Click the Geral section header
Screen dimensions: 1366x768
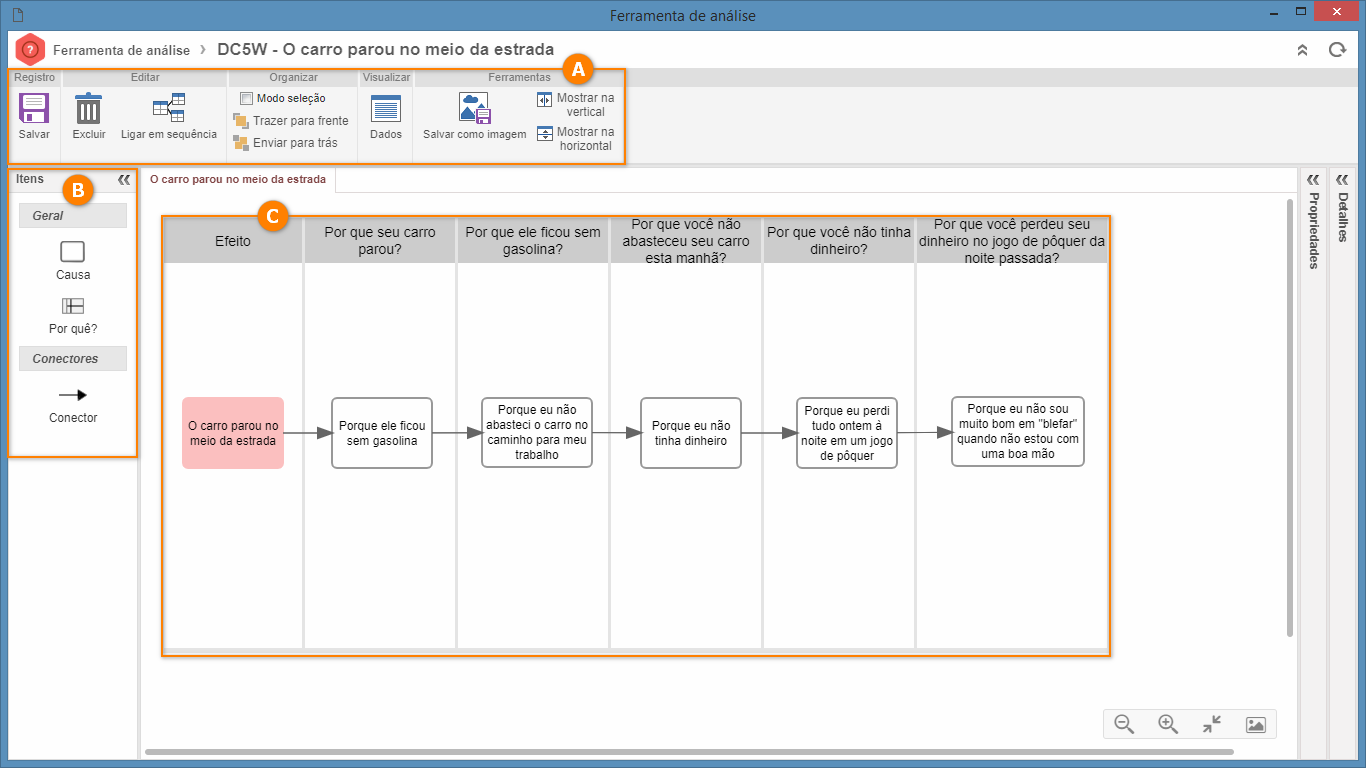tap(73, 216)
